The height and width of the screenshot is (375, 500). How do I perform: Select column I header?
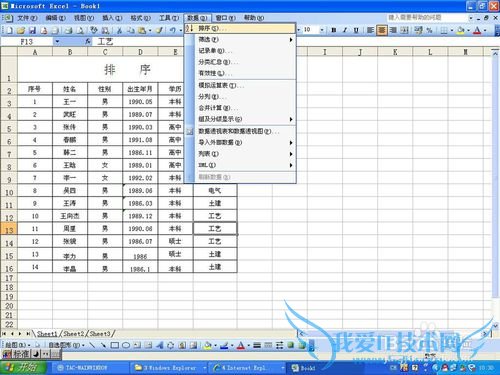pos(325,52)
